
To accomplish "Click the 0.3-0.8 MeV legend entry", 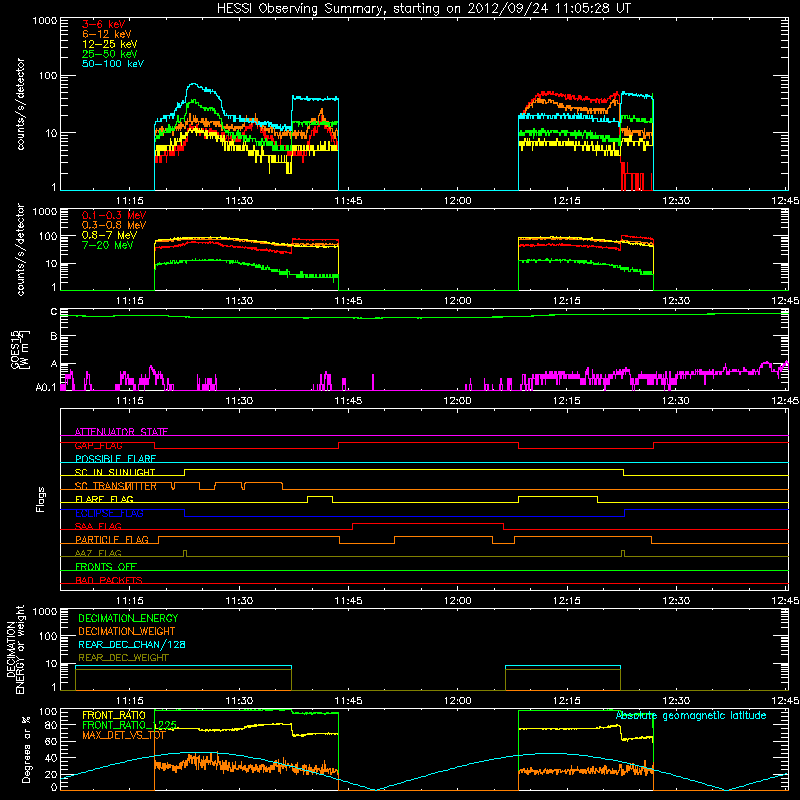I will [114, 225].
